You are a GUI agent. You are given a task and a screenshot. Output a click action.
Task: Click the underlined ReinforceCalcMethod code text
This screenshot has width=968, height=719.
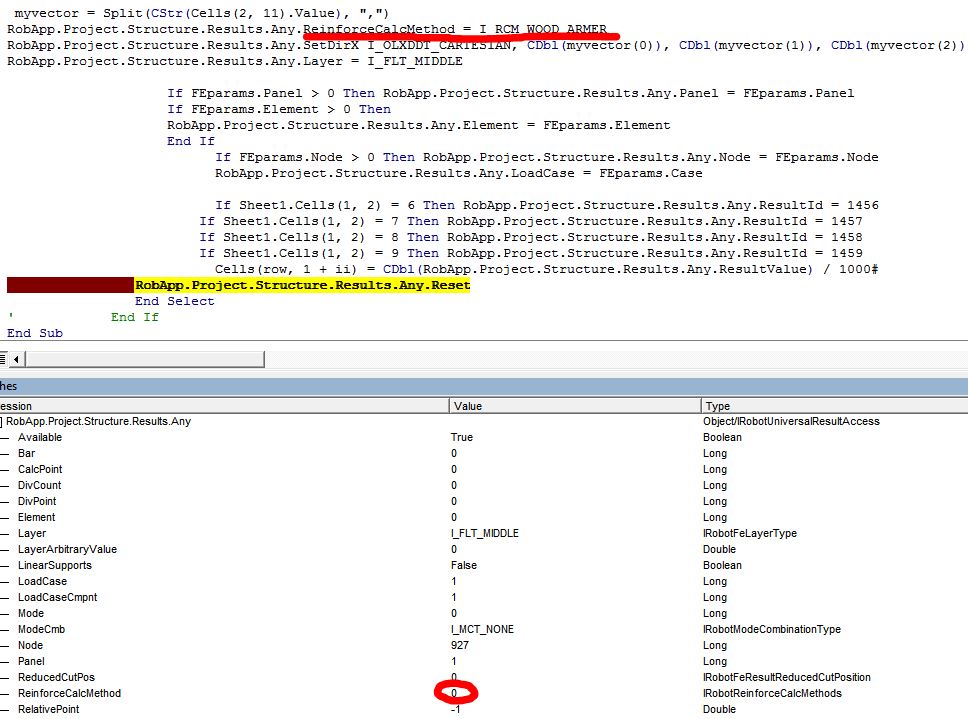379,29
